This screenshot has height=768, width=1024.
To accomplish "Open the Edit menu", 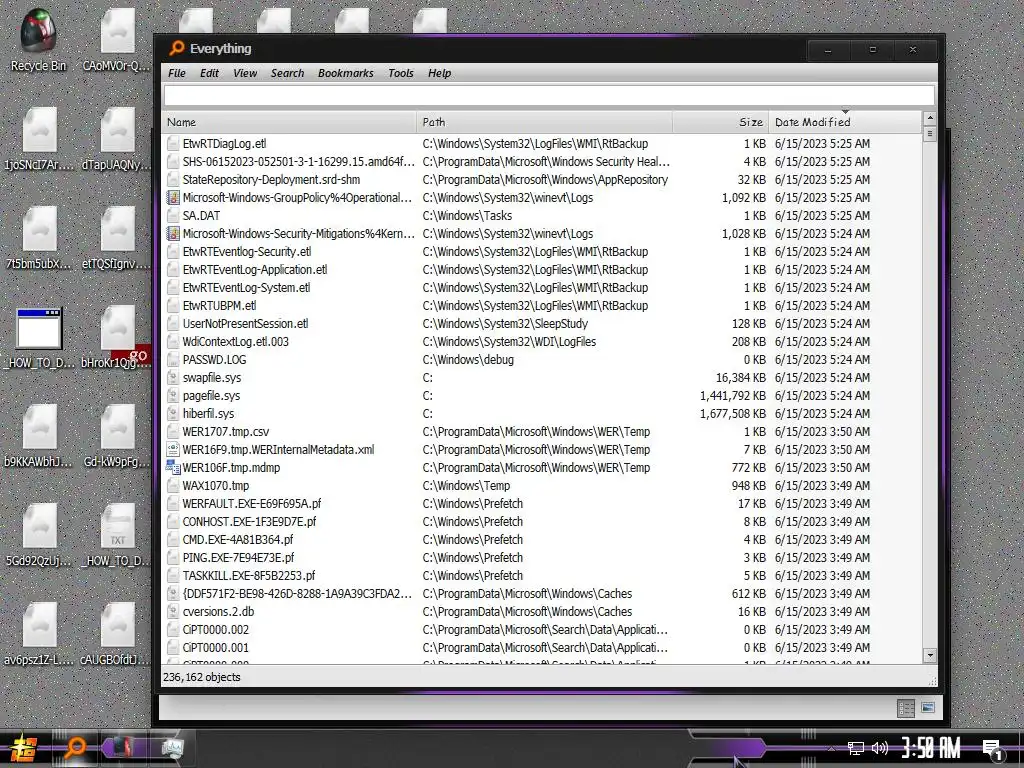I will (x=209, y=73).
